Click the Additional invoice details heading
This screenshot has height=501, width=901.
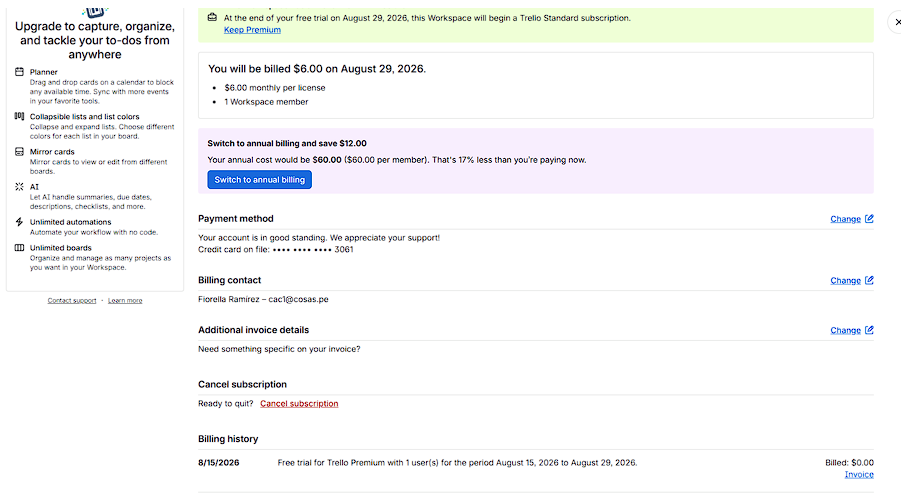coord(253,330)
